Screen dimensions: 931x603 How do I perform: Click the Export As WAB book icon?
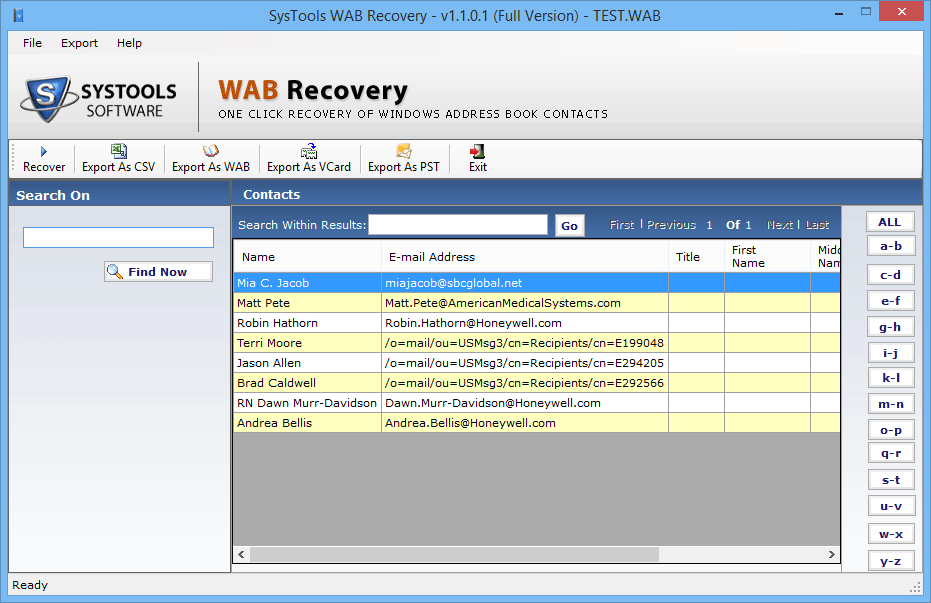(x=211, y=151)
